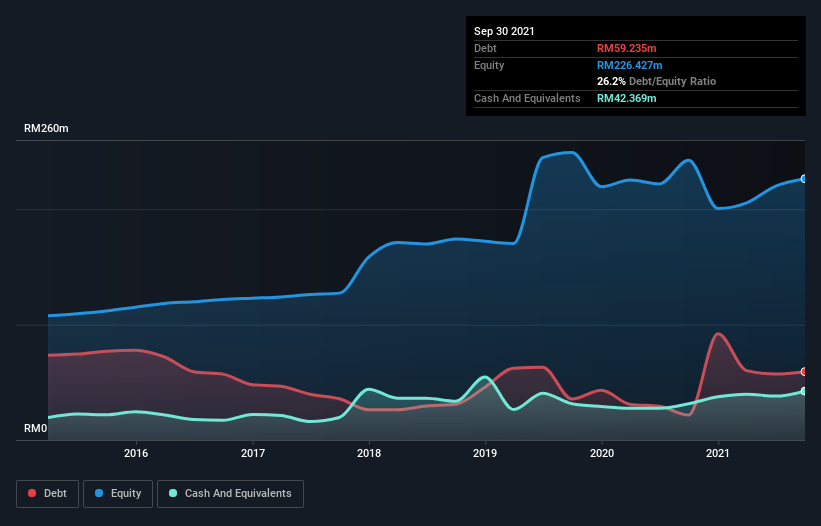The image size is (821, 526).
Task: Toggle the Debt series legend button
Action: tap(48, 494)
